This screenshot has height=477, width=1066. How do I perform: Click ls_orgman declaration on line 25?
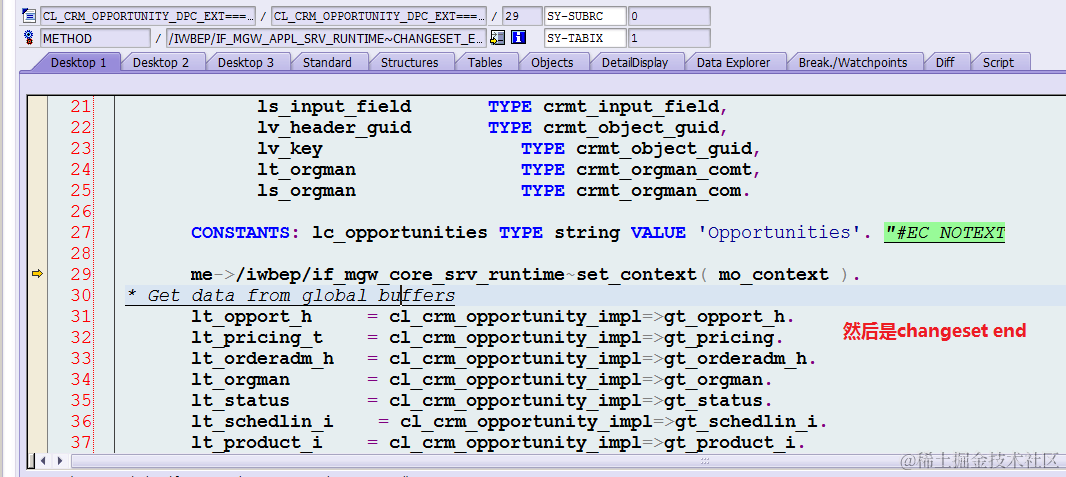[x=306, y=191]
